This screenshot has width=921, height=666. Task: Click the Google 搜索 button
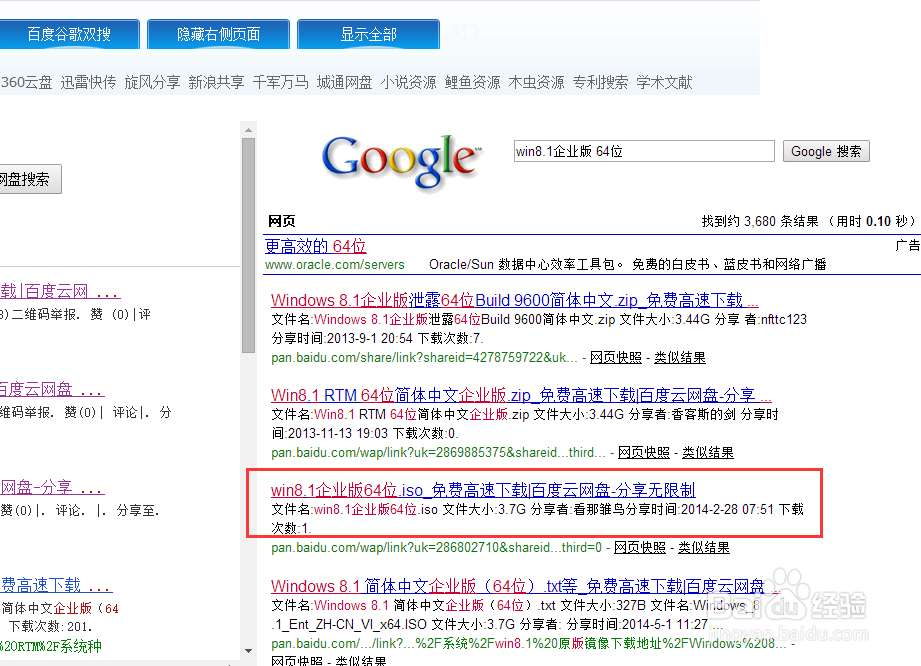tap(826, 151)
